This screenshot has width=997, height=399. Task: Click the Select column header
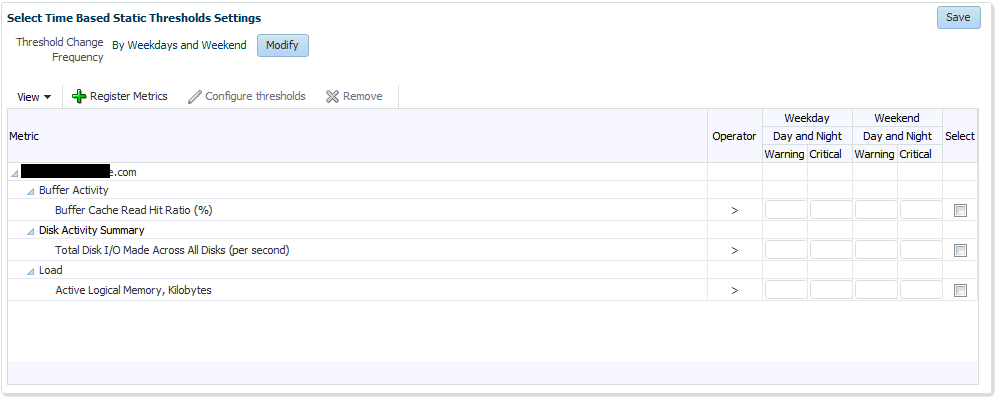pyautogui.click(x=960, y=136)
